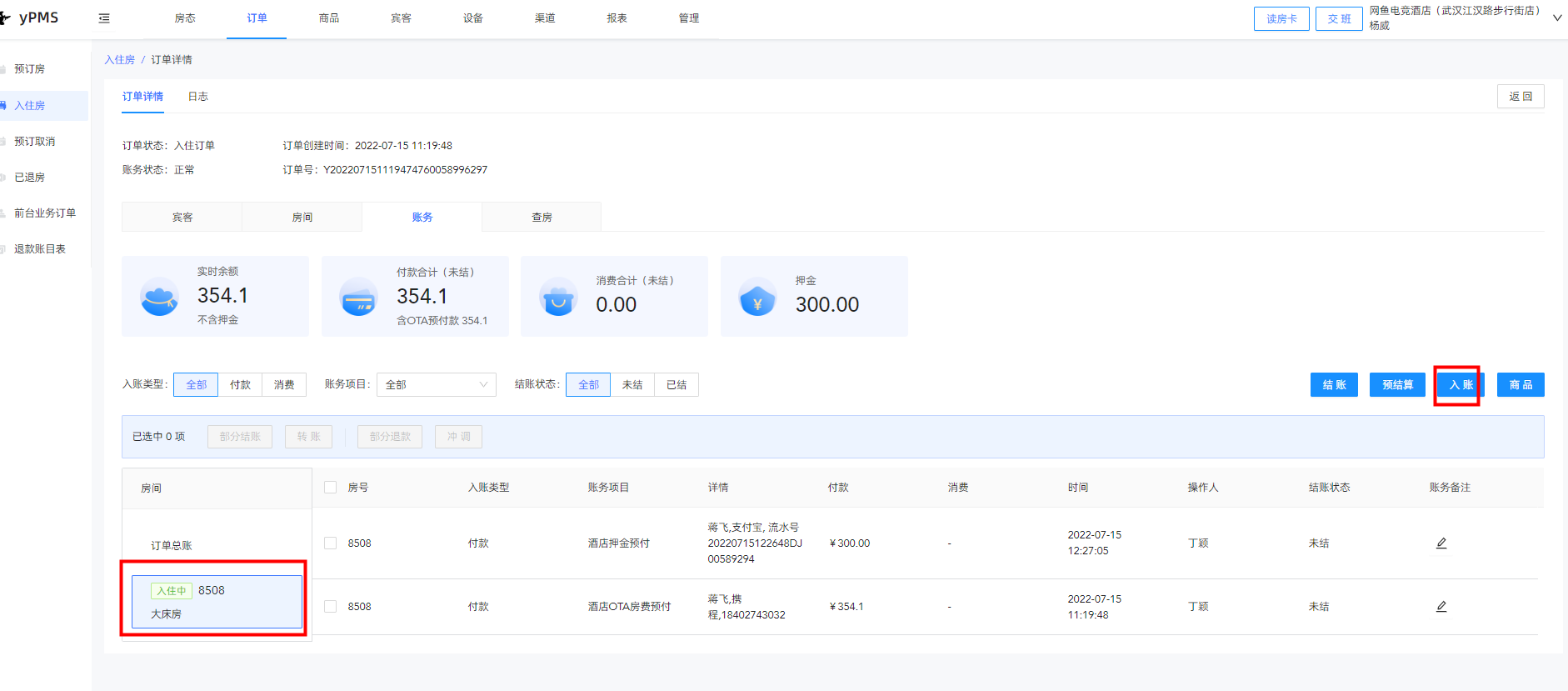Image resolution: width=1568 pixels, height=691 pixels.
Task: Open the 报表 top menu
Action: click(617, 18)
